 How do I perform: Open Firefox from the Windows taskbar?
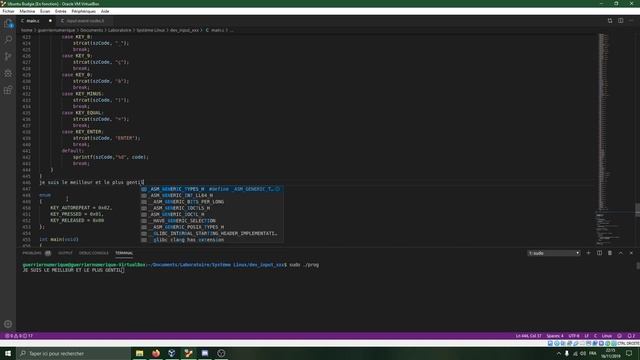tap(156, 353)
